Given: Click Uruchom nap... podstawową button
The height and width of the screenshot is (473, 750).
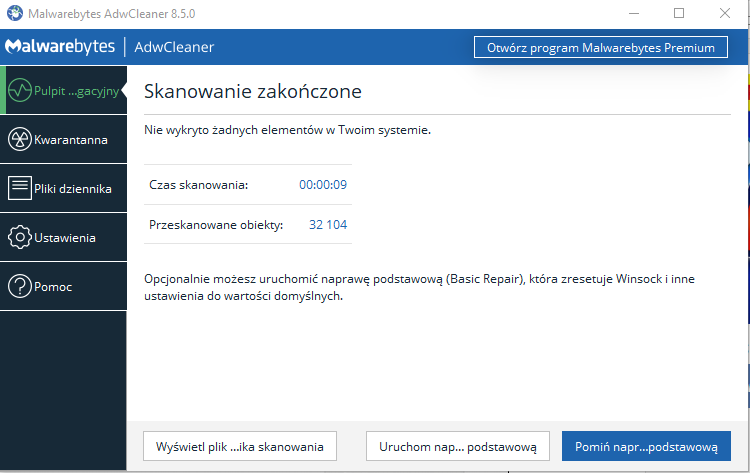Looking at the screenshot, I should coord(458,446).
